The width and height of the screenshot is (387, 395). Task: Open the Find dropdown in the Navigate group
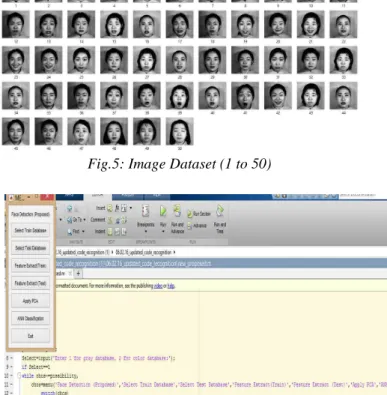pyautogui.click(x=83, y=231)
